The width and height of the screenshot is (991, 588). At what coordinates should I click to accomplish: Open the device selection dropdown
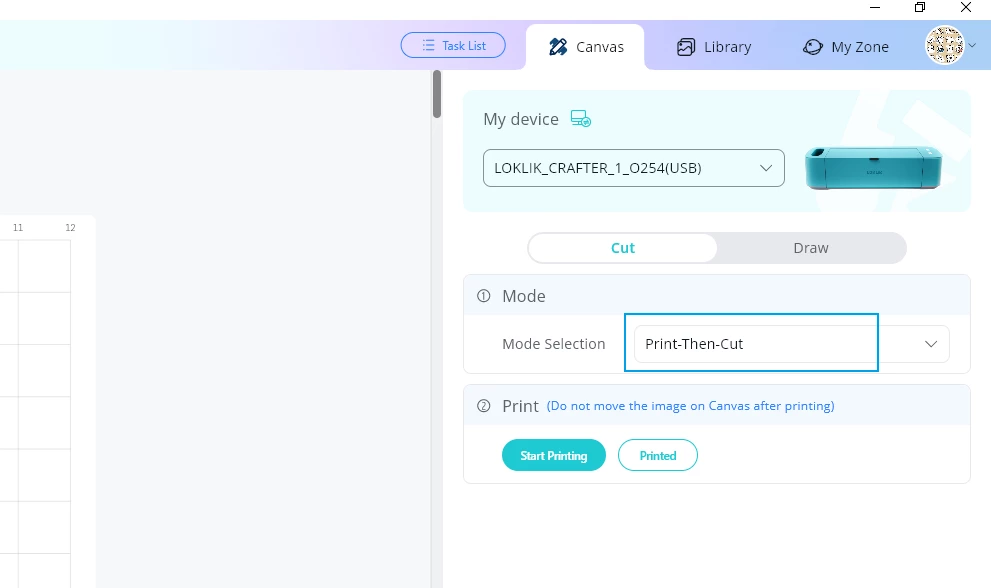tap(634, 168)
